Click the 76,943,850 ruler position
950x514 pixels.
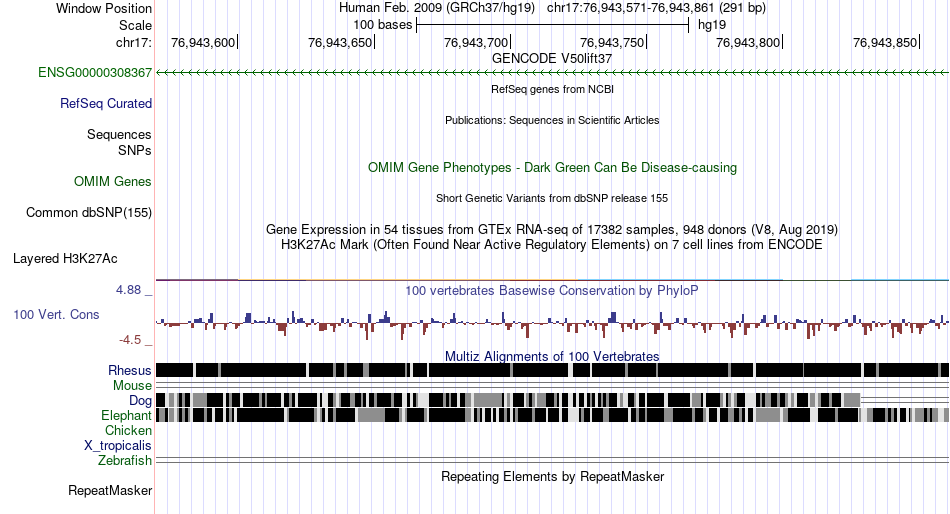[885, 42]
